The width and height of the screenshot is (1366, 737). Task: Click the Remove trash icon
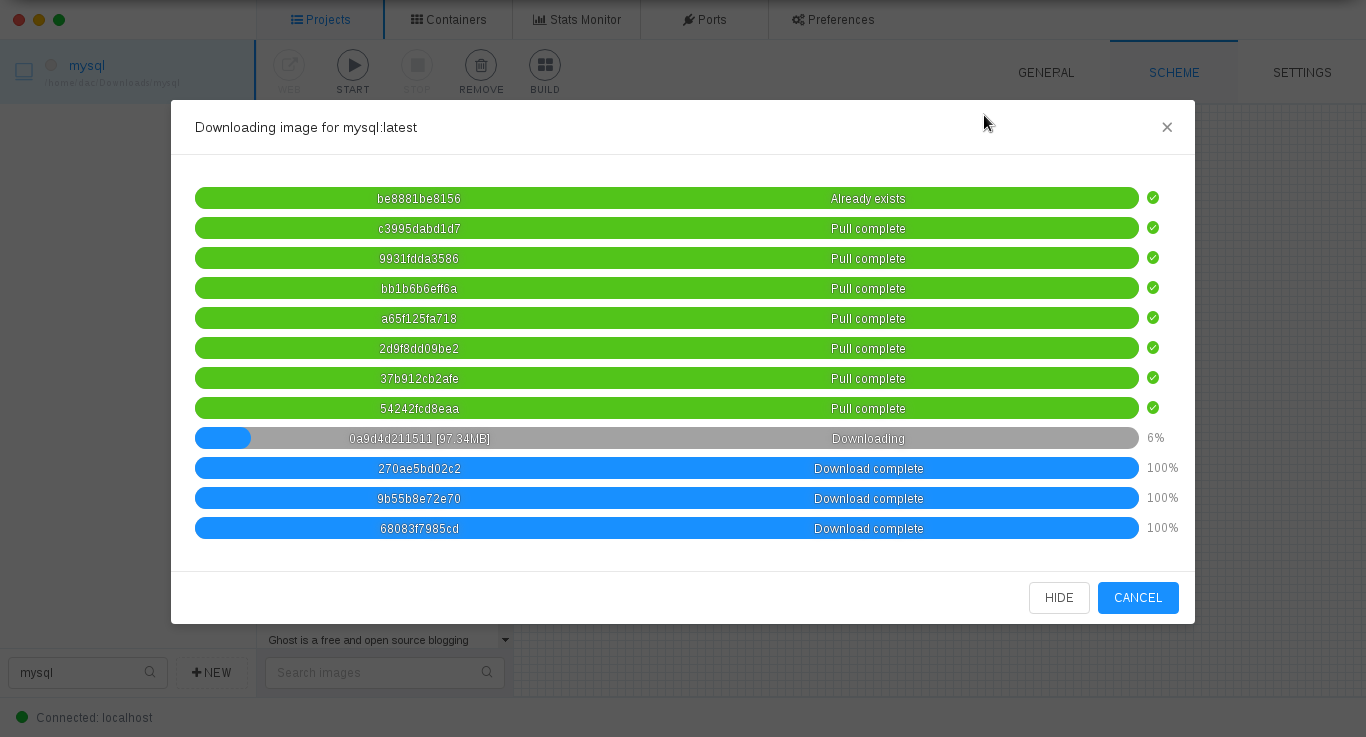click(481, 66)
